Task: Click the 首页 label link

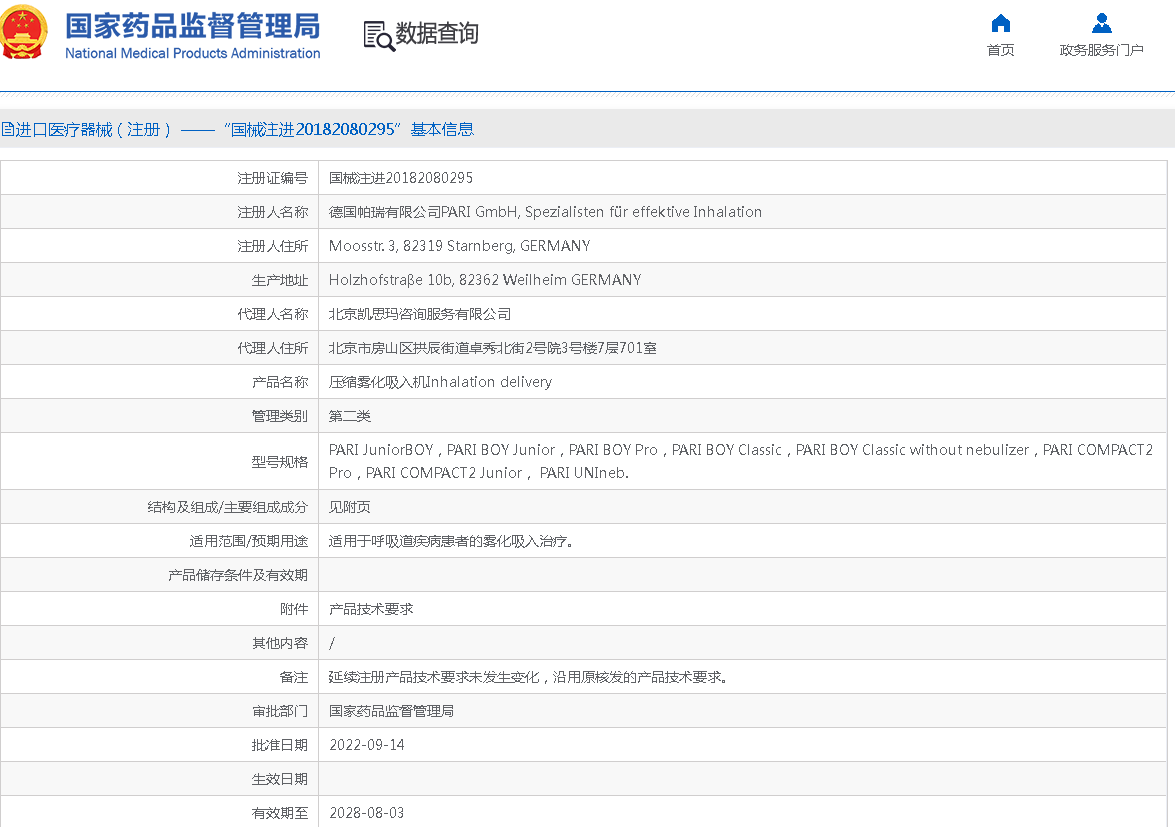Action: [1000, 50]
